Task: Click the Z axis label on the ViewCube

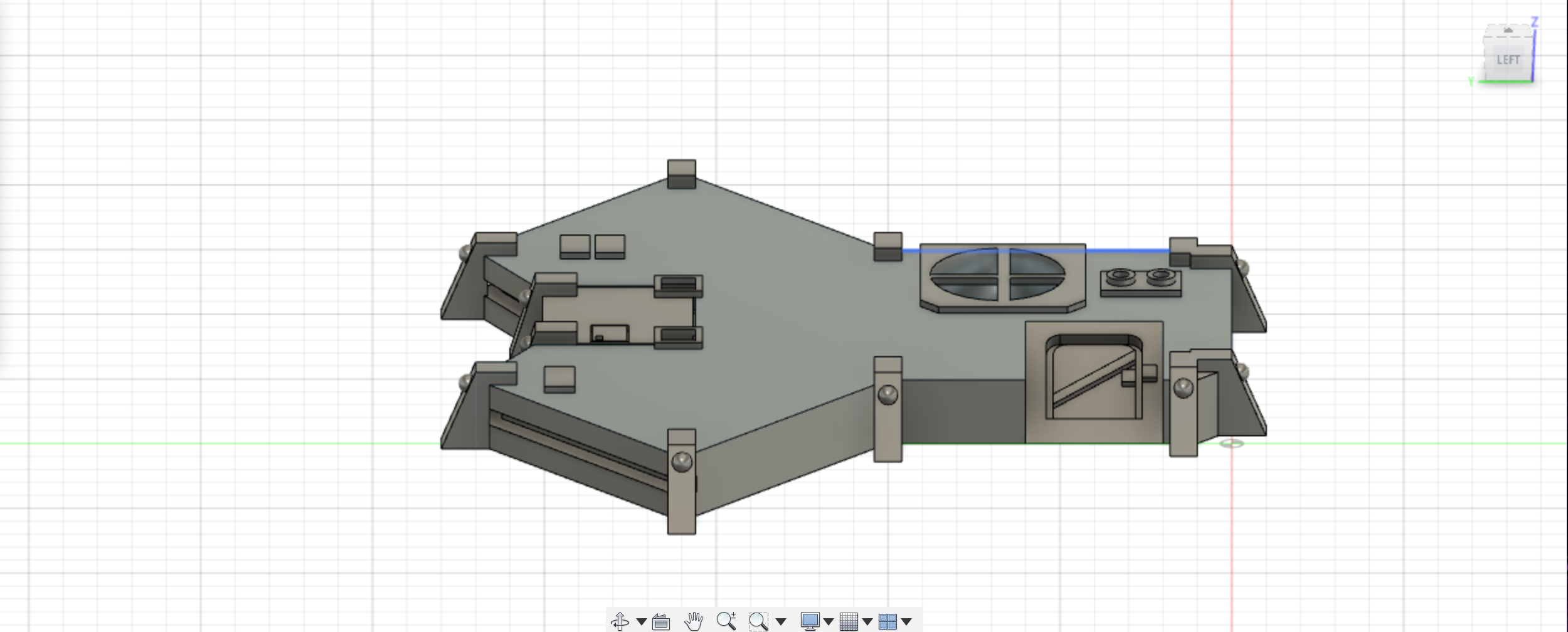Action: coord(1534,22)
